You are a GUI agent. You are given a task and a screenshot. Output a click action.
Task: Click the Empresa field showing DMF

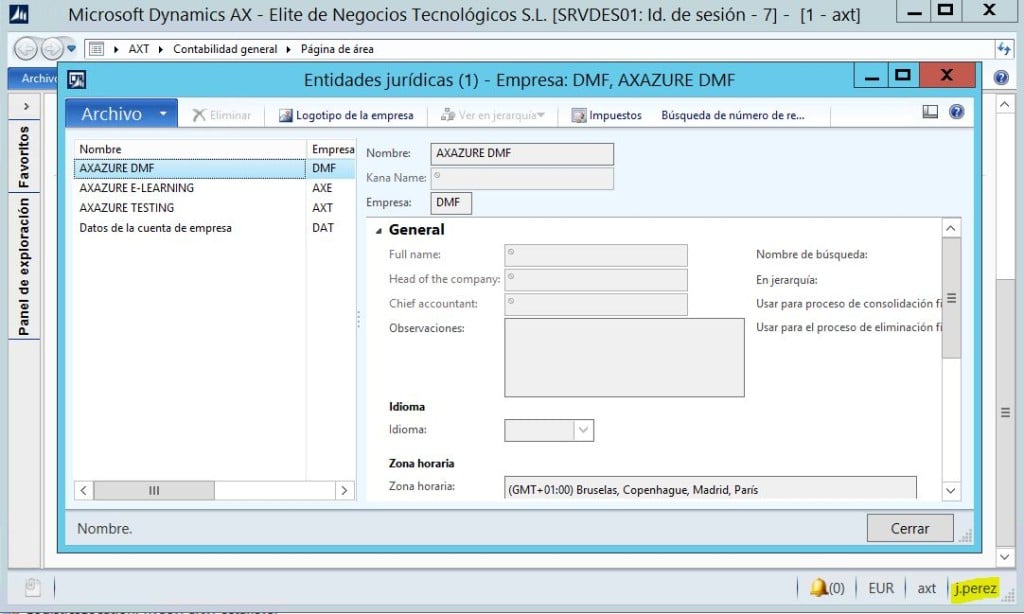(x=451, y=203)
